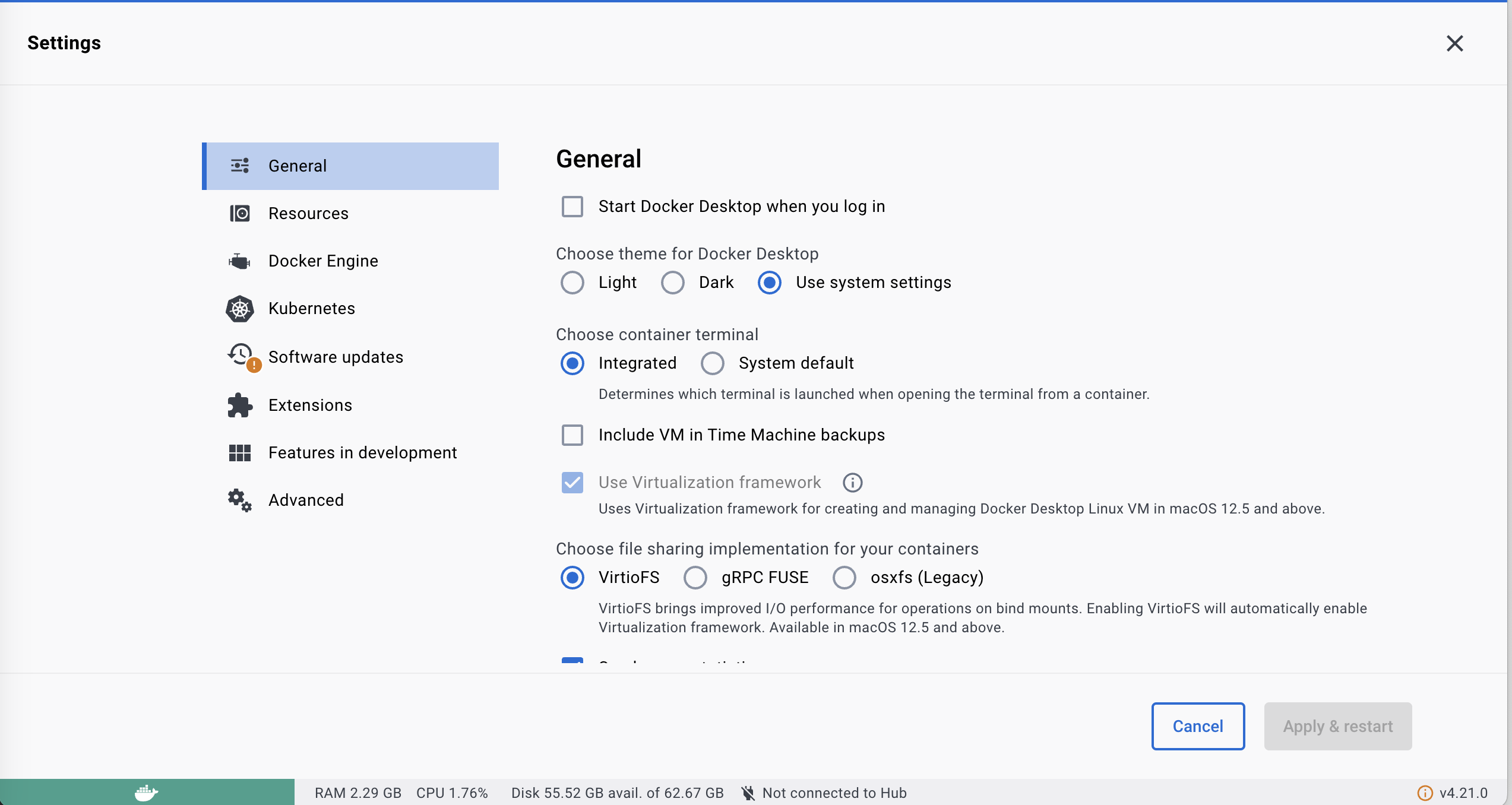The image size is (1512, 805).
Task: Choose System default container terminal
Action: 711,363
